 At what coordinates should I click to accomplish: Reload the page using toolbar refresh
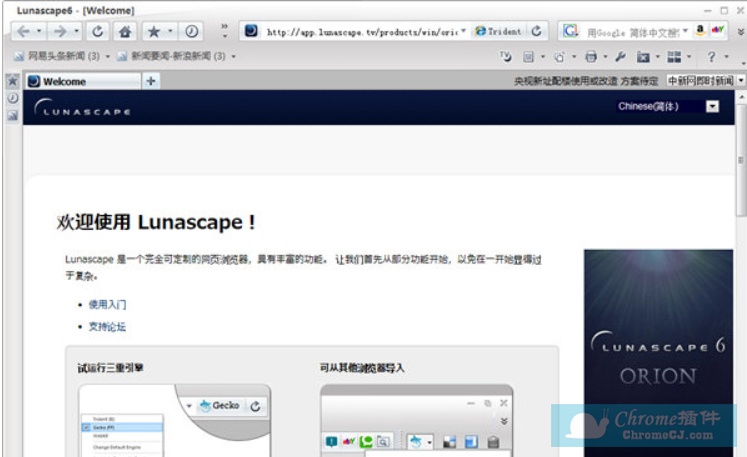tap(98, 31)
